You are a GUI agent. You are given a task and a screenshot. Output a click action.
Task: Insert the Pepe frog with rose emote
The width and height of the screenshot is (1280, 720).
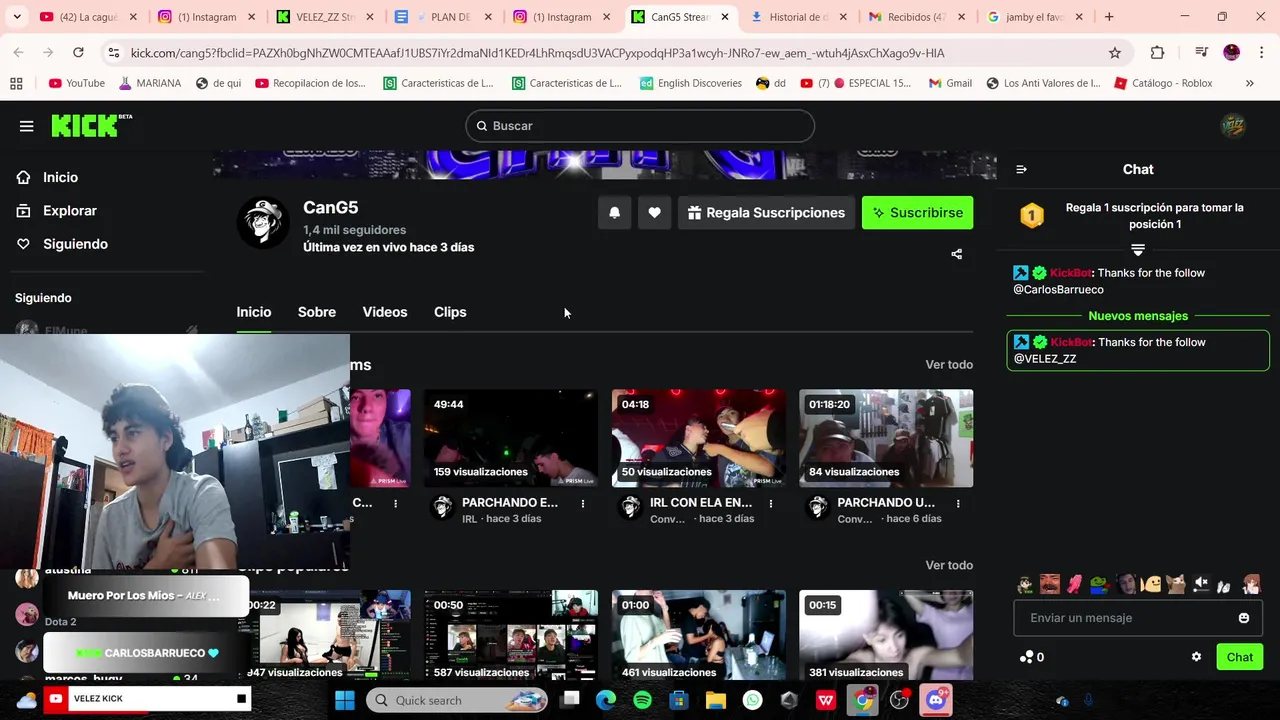[x=1099, y=585]
